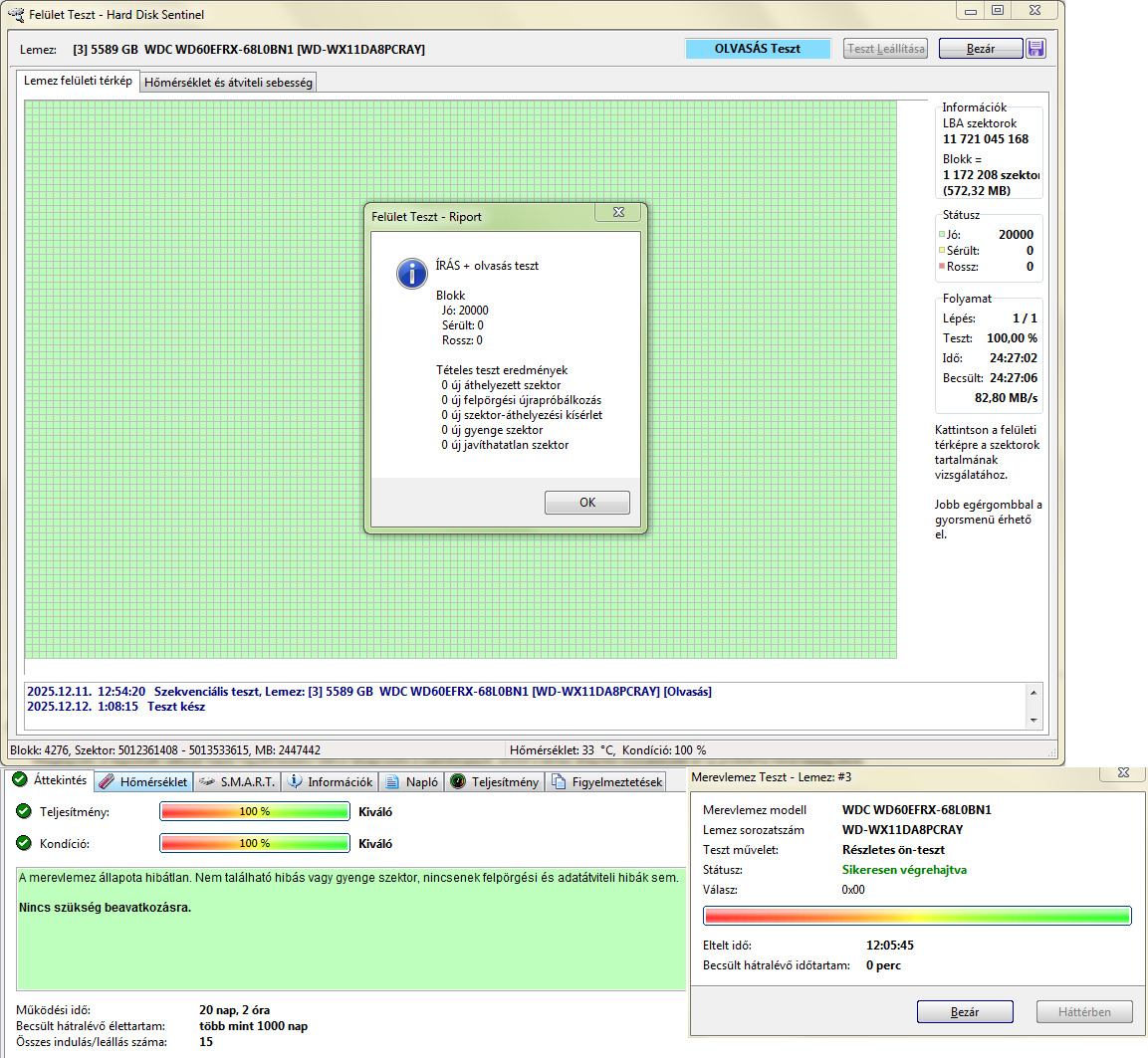Click the 82,80 MB/s speed value
Image resolution: width=1148 pixels, height=1058 pixels.
point(1006,398)
